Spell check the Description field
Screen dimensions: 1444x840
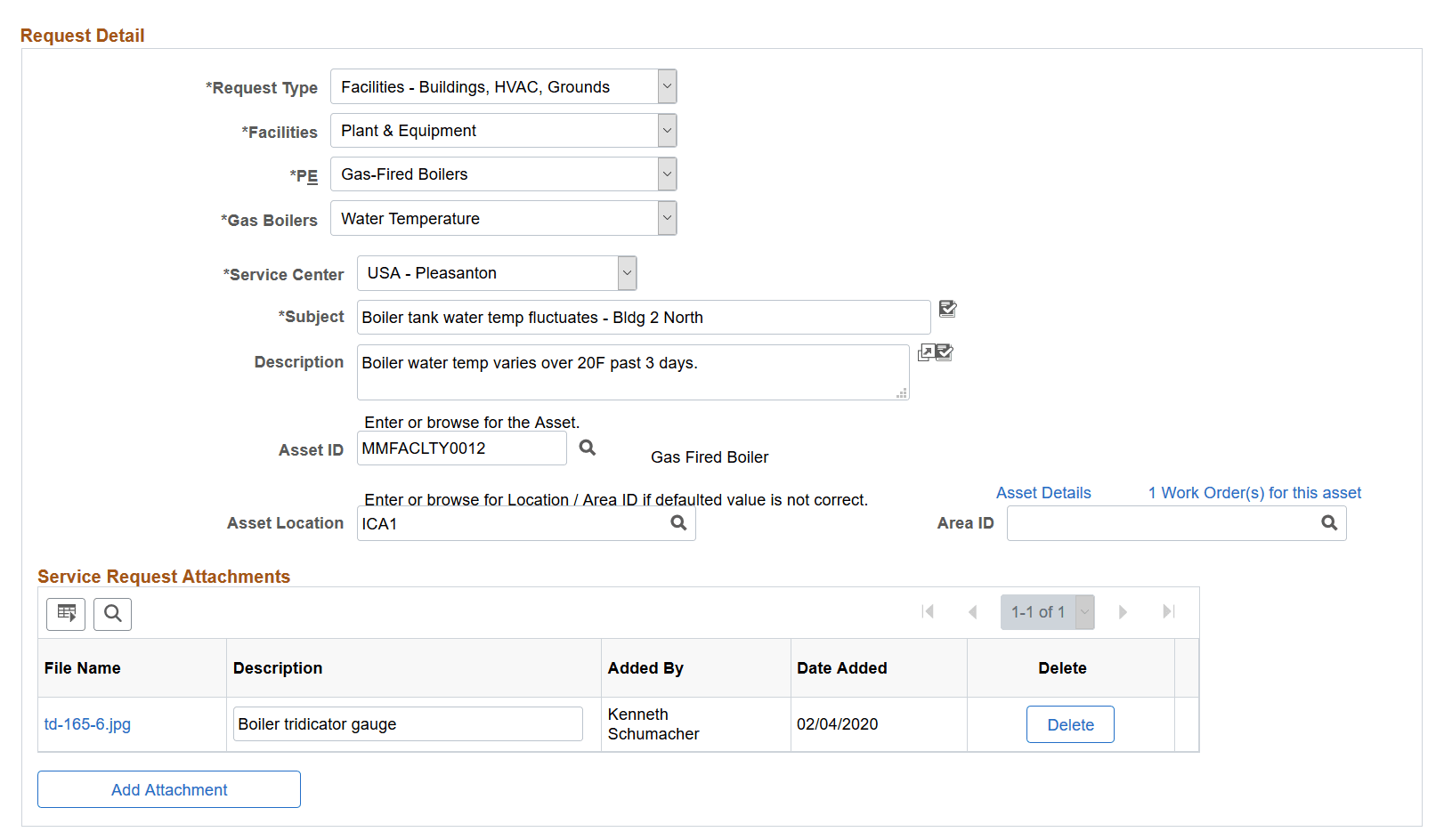[945, 352]
